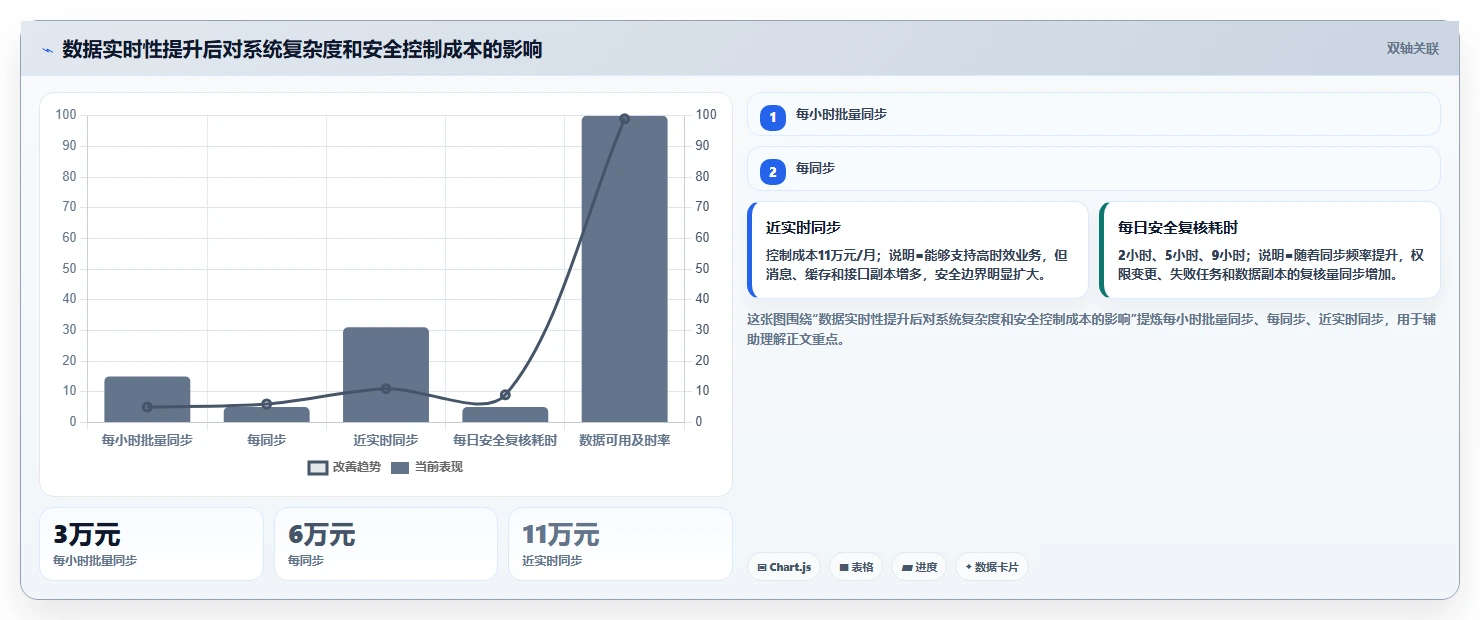The height and width of the screenshot is (620, 1480).
Task: Click the 每小时批量同步 bar in the chart
Action: 147,399
